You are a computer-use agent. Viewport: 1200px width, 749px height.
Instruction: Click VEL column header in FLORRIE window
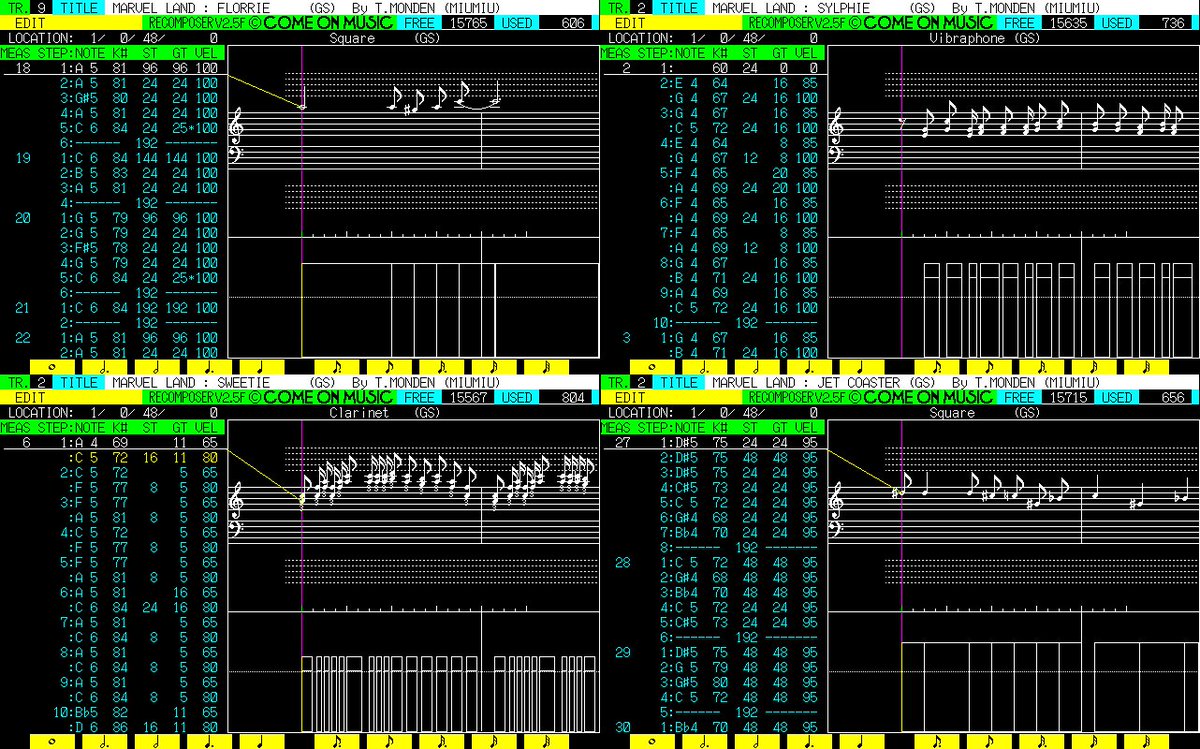pyautogui.click(x=206, y=53)
